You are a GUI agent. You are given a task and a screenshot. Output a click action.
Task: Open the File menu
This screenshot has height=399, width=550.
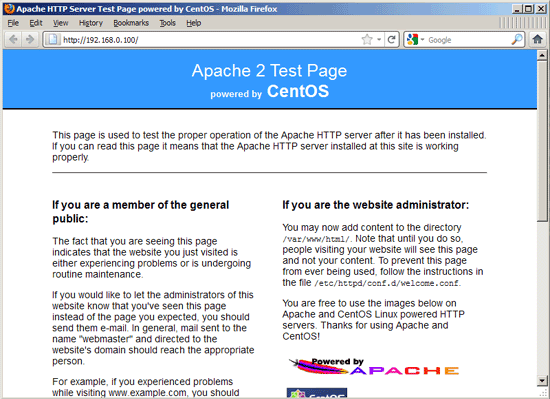click(13, 23)
